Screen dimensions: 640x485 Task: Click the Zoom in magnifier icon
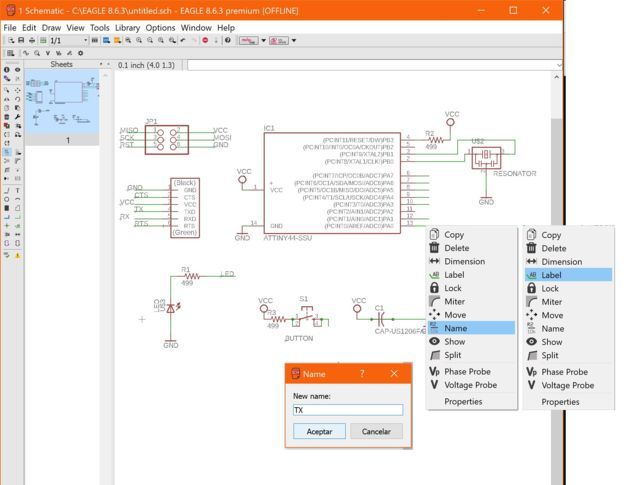click(x=139, y=40)
